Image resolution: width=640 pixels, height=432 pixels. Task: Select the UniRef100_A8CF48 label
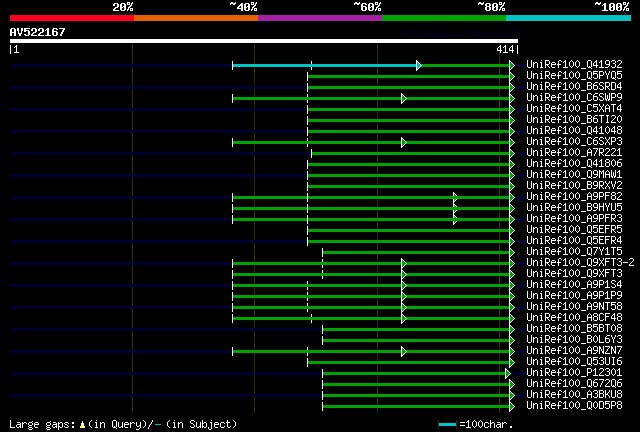574,318
